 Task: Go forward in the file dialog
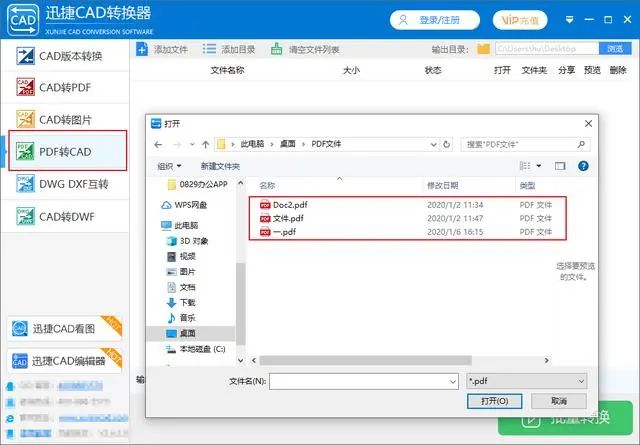tap(177, 144)
